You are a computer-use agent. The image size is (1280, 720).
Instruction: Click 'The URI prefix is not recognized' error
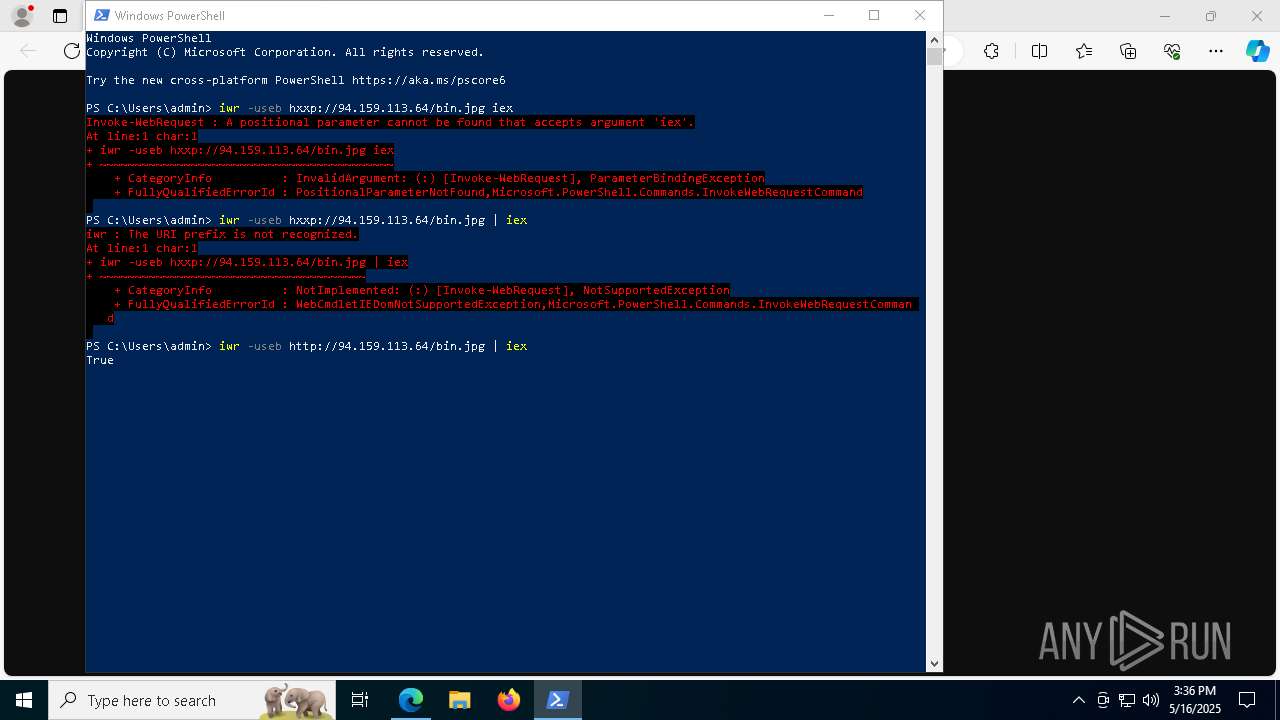243,234
